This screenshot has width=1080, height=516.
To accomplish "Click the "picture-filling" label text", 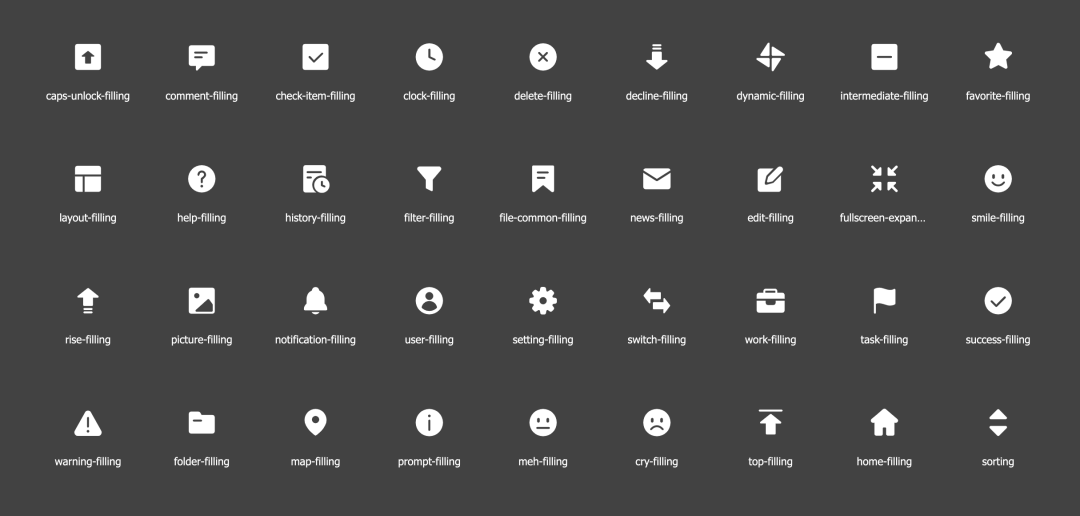I will 202,340.
